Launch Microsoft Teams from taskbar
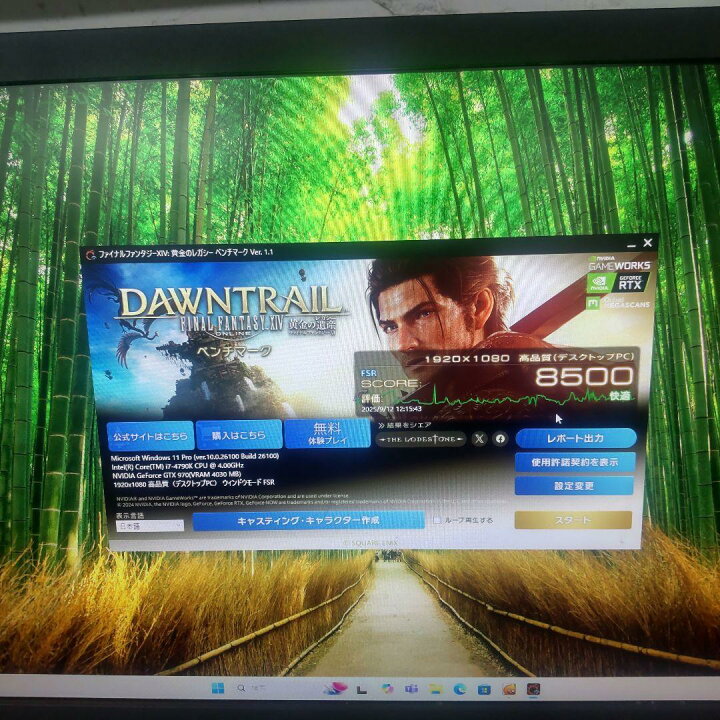 [411, 689]
